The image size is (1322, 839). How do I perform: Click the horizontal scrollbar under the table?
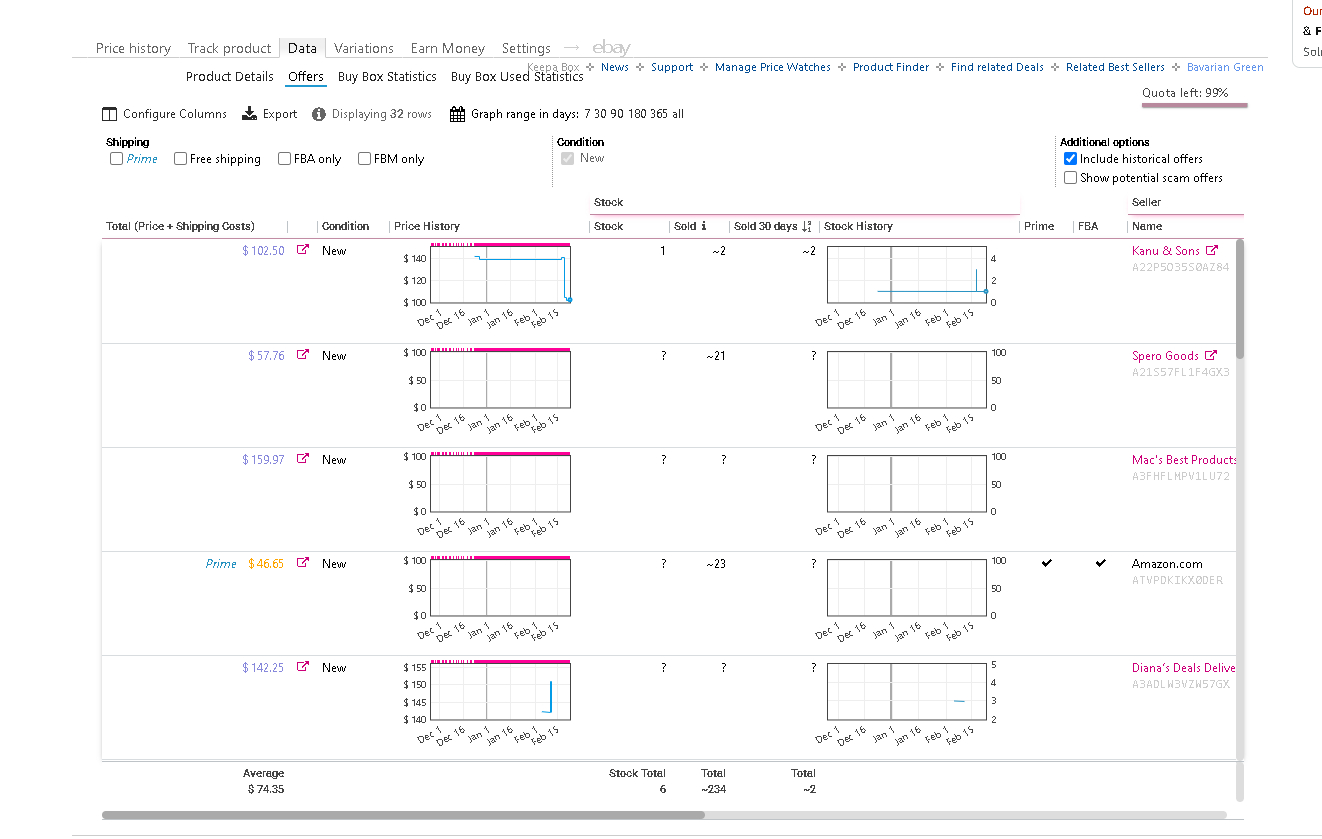[403, 815]
